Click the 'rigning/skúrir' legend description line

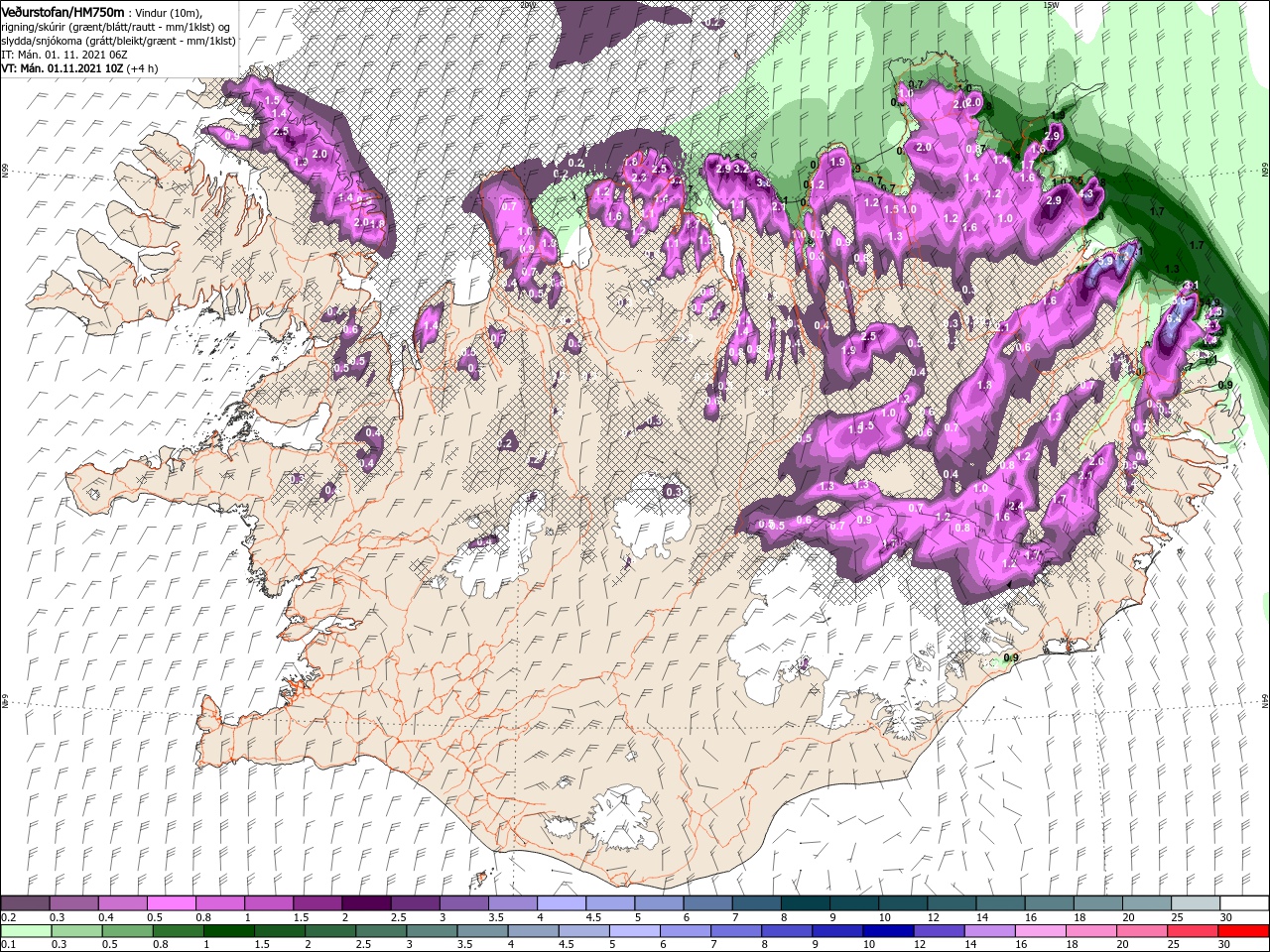[115, 26]
